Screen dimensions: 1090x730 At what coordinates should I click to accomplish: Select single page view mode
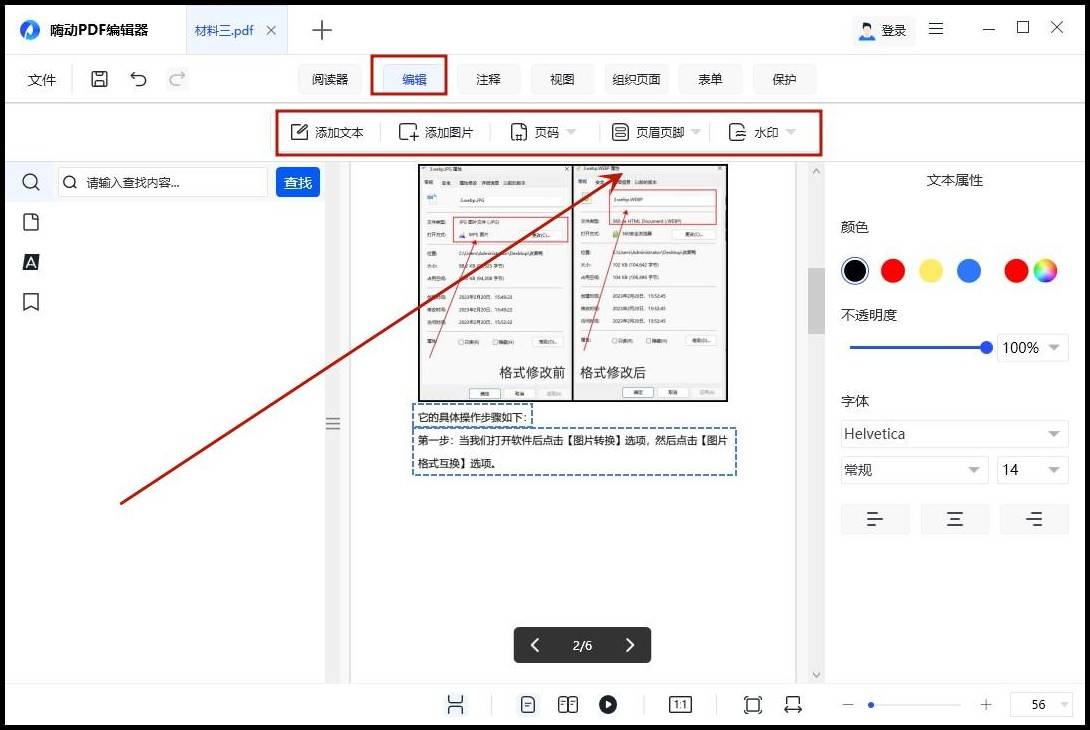pyautogui.click(x=528, y=704)
